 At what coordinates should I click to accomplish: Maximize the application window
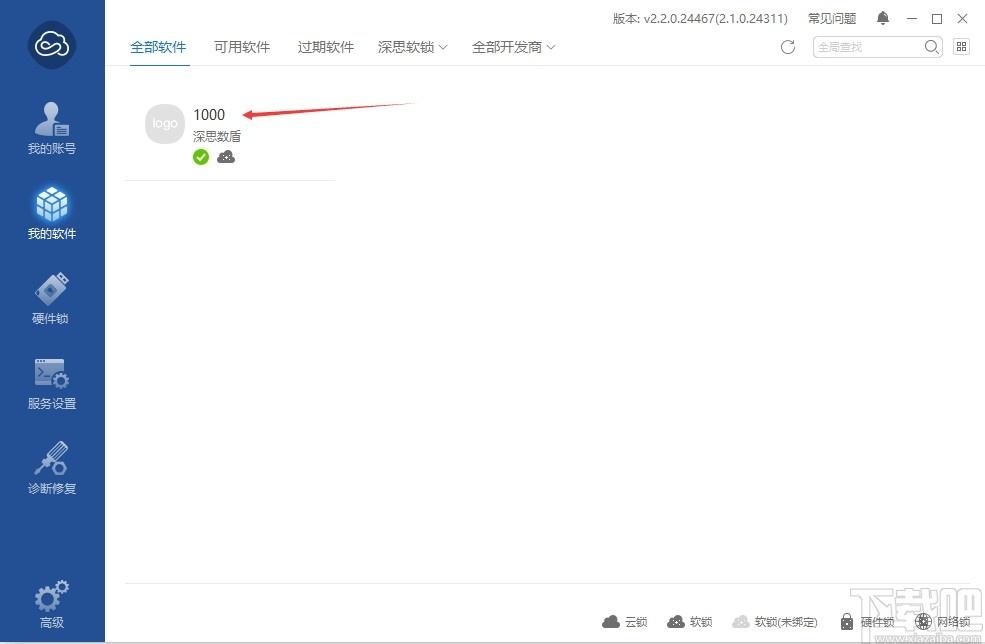coord(937,19)
